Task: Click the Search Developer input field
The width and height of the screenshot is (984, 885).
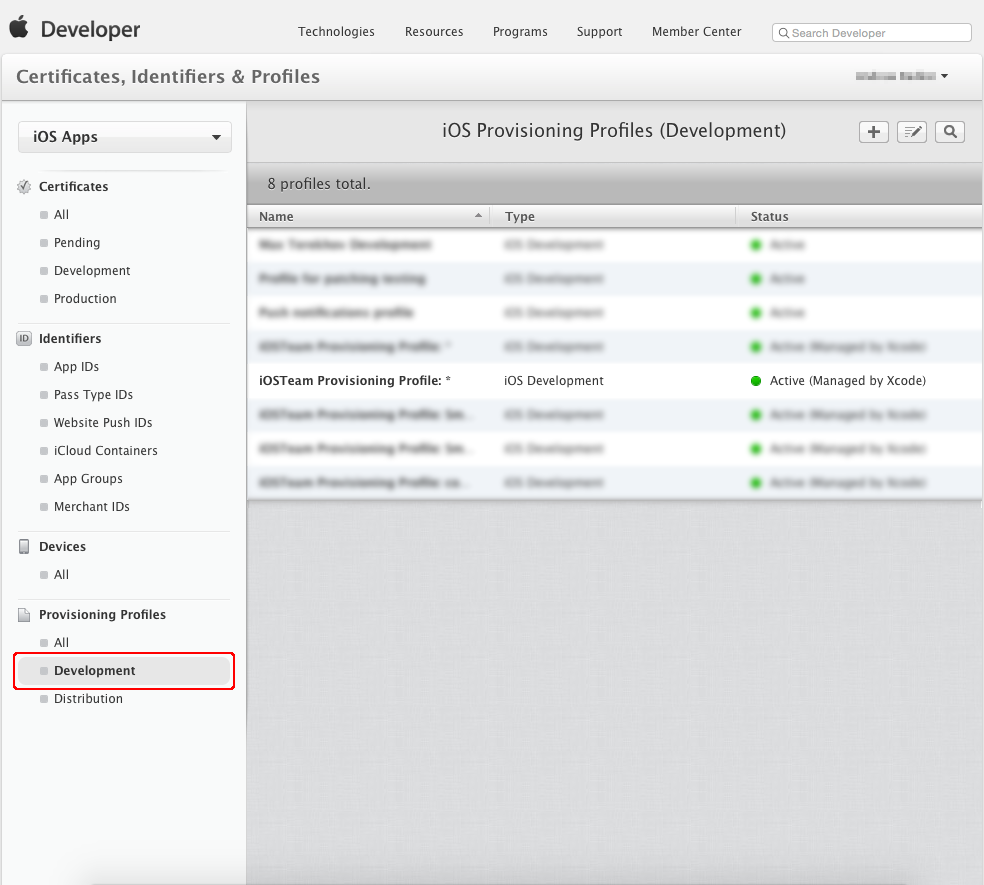Action: point(871,32)
